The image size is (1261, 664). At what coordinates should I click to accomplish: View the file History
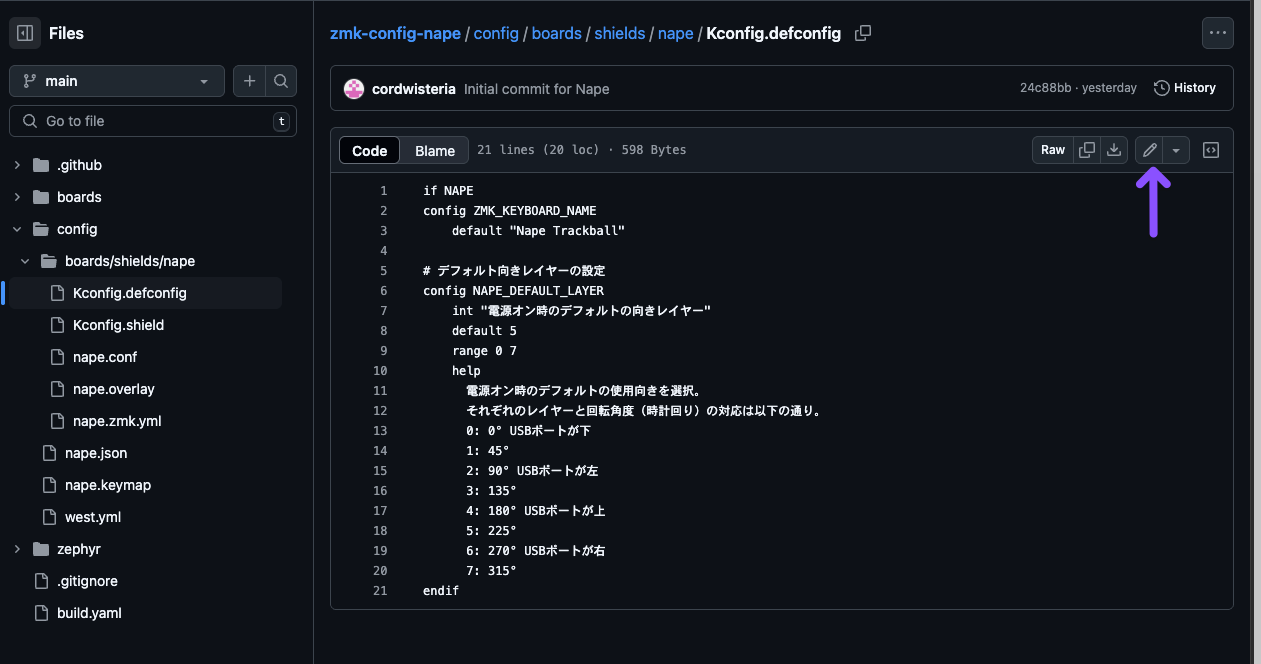[x=1184, y=88]
